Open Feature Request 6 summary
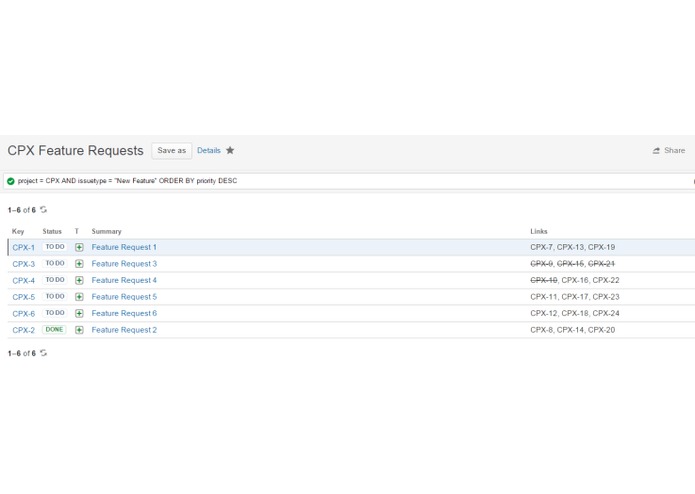This screenshot has width=695, height=494. click(124, 313)
